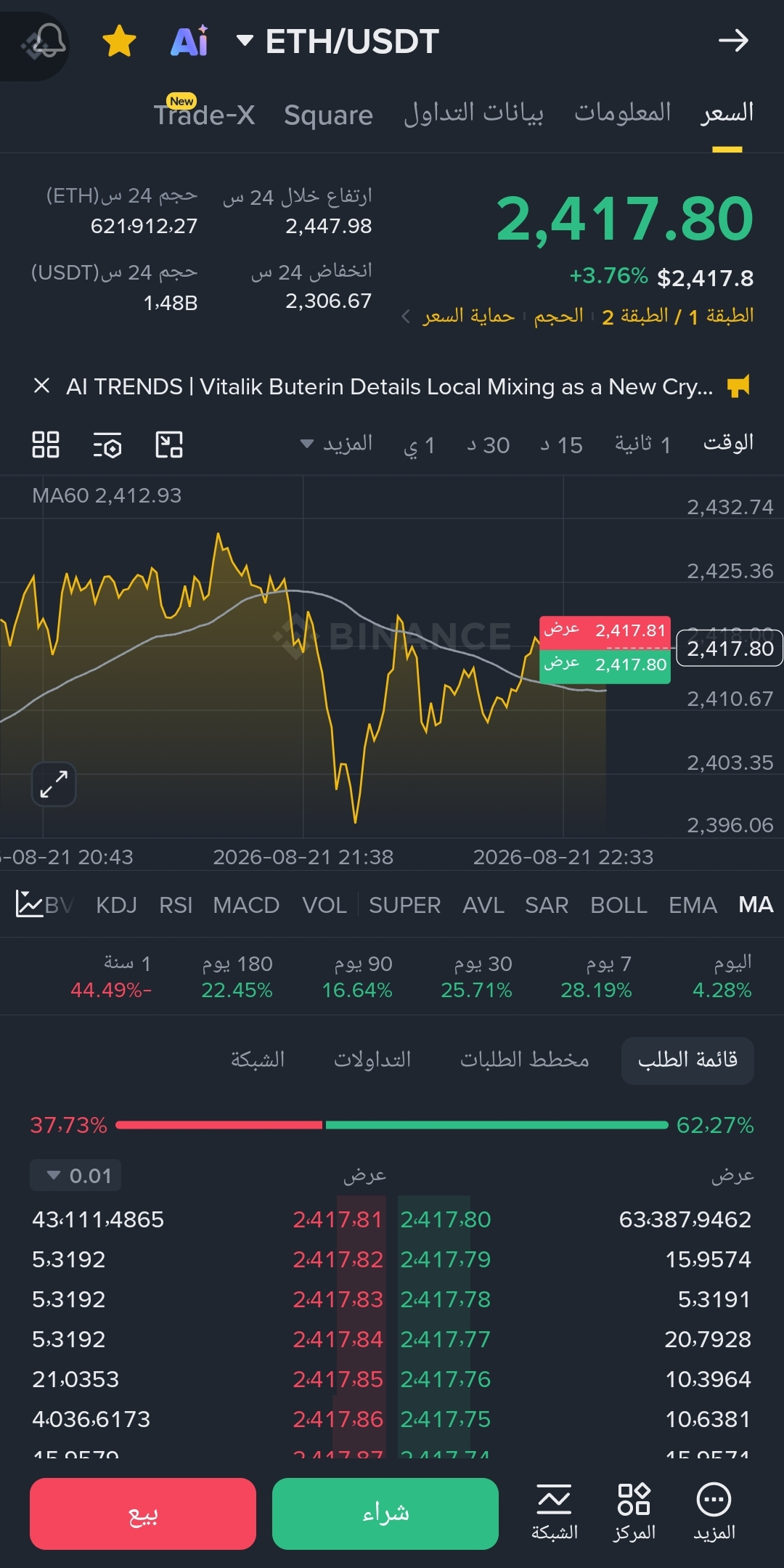Screen dimensions: 784x1568
Task: Select the AVL overlay indicator
Action: (483, 905)
